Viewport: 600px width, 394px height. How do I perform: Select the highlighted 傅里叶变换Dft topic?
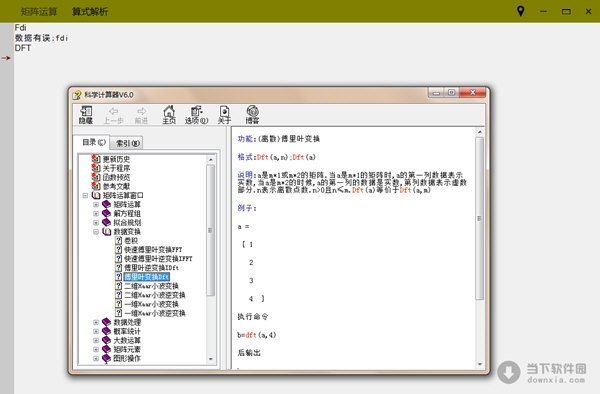pos(147,277)
